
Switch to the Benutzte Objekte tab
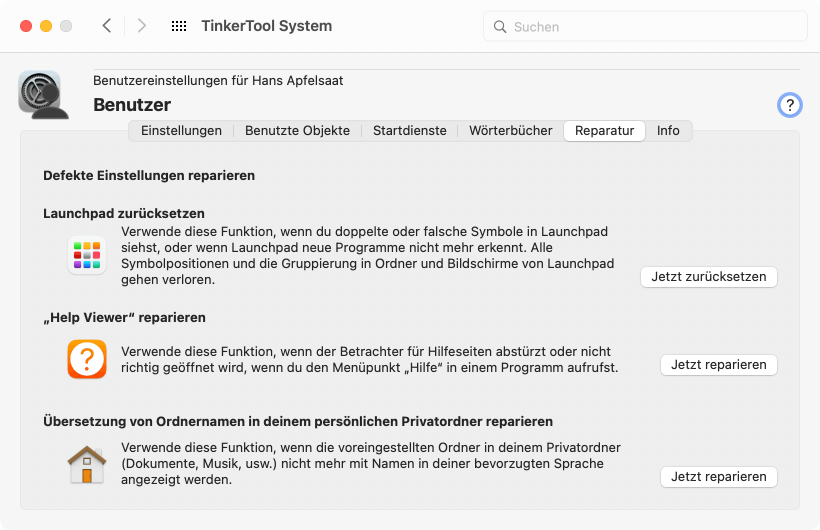298,131
